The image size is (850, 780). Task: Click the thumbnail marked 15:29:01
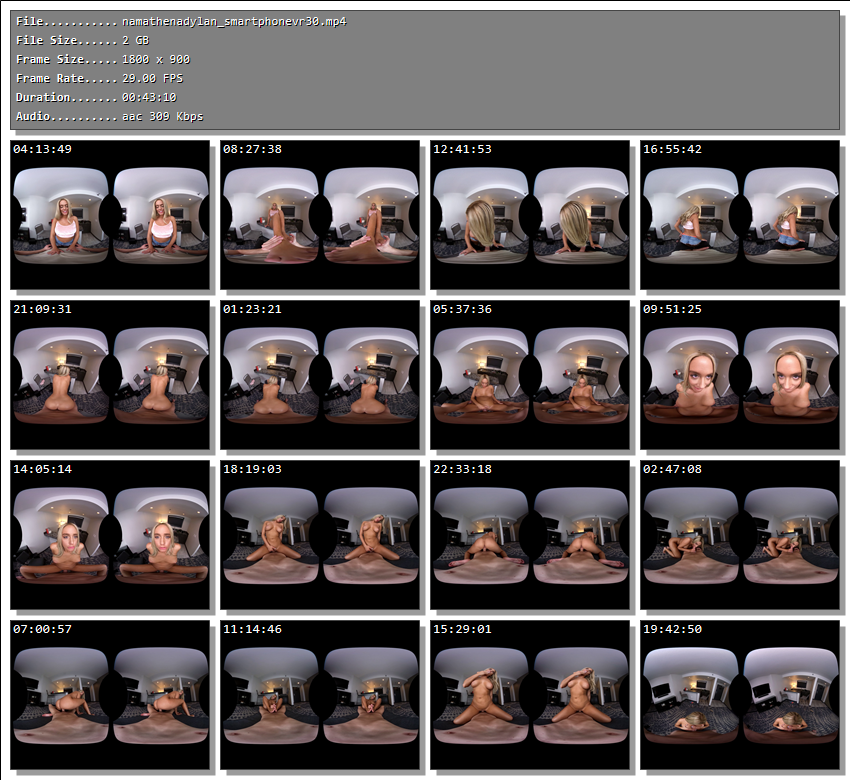[530, 695]
